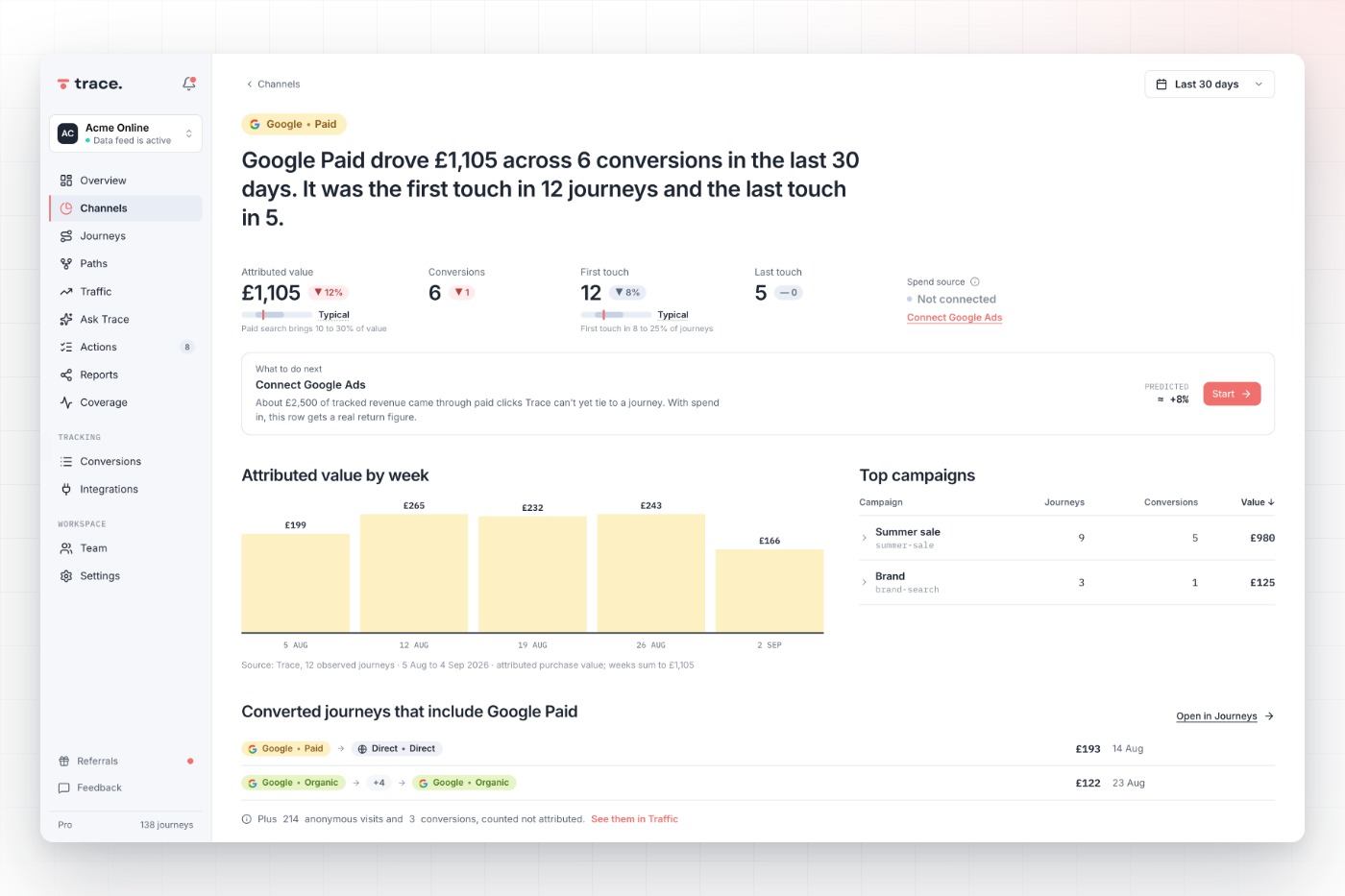This screenshot has height=896, width=1345.
Task: Click the Start button
Action: click(x=1232, y=394)
